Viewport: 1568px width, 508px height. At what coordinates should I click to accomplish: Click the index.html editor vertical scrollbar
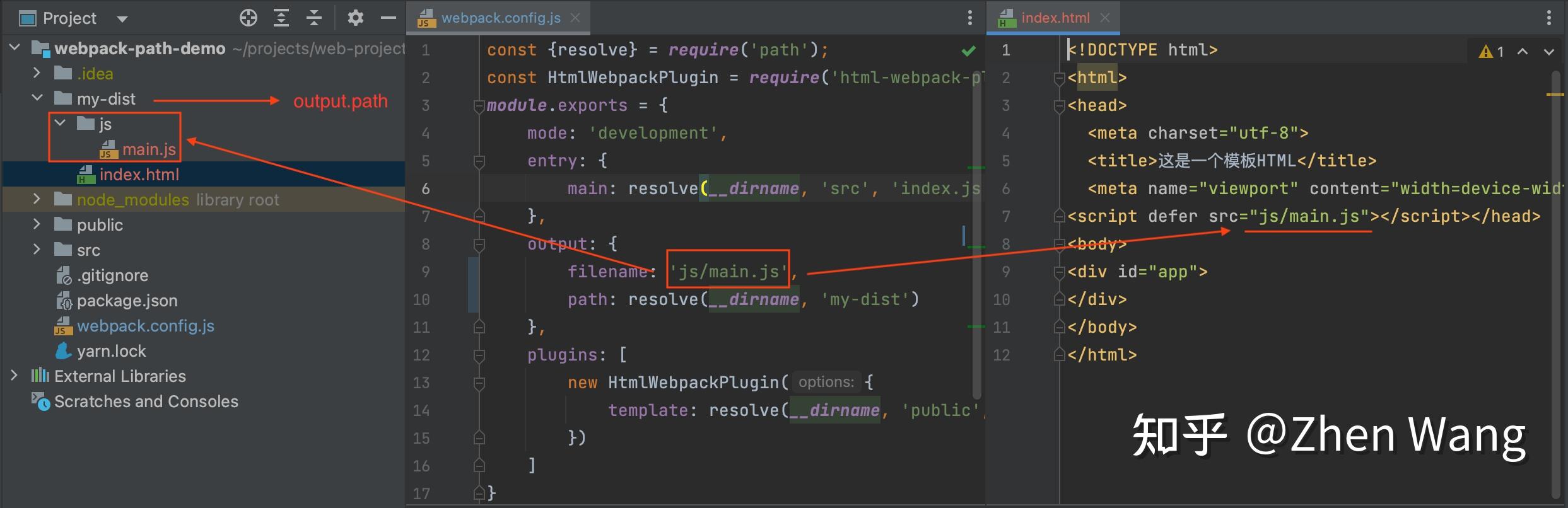click(1555, 284)
